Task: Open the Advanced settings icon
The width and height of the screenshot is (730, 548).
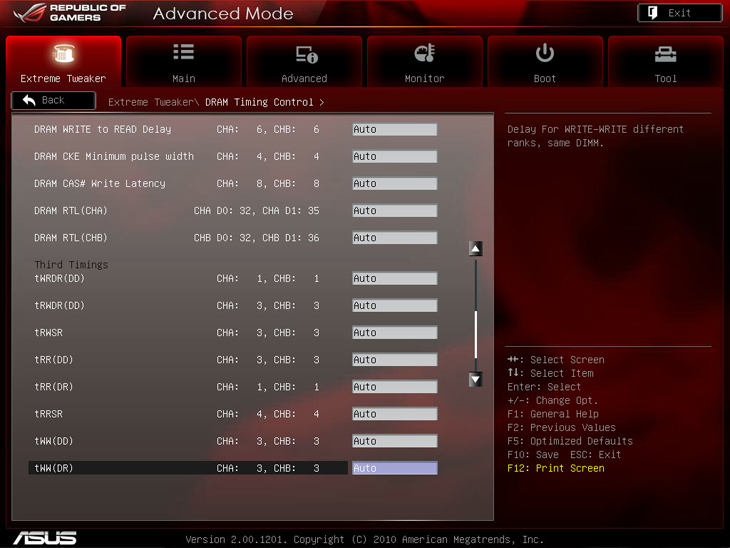Action: (305, 53)
